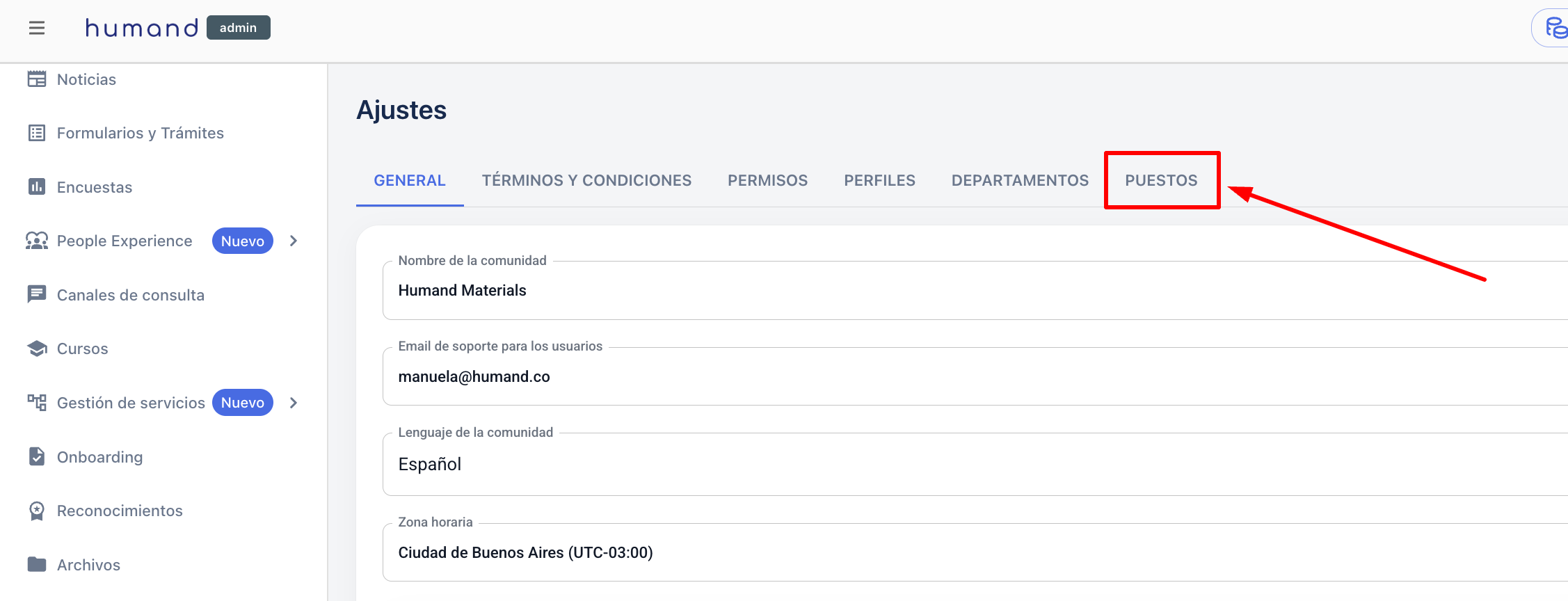
Task: Click the Onboarding document check icon
Action: 37,456
